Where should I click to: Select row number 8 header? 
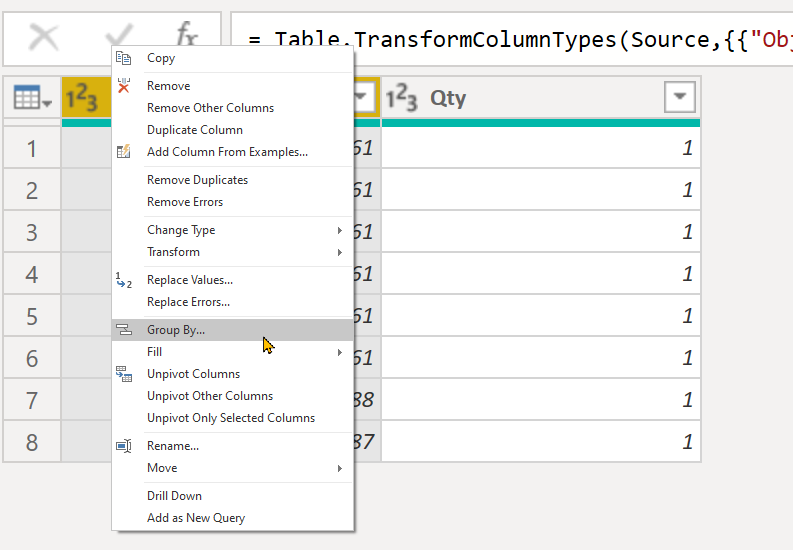tap(32, 441)
